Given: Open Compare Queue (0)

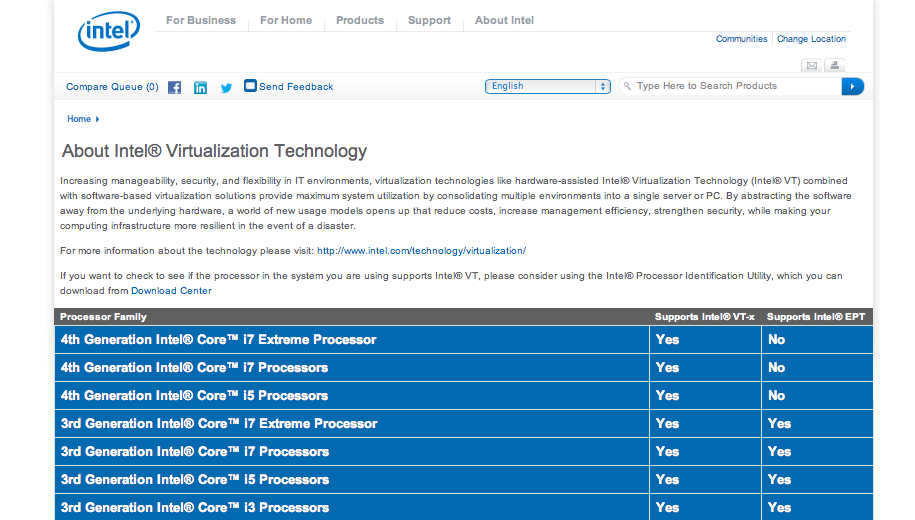Looking at the screenshot, I should pos(112,86).
